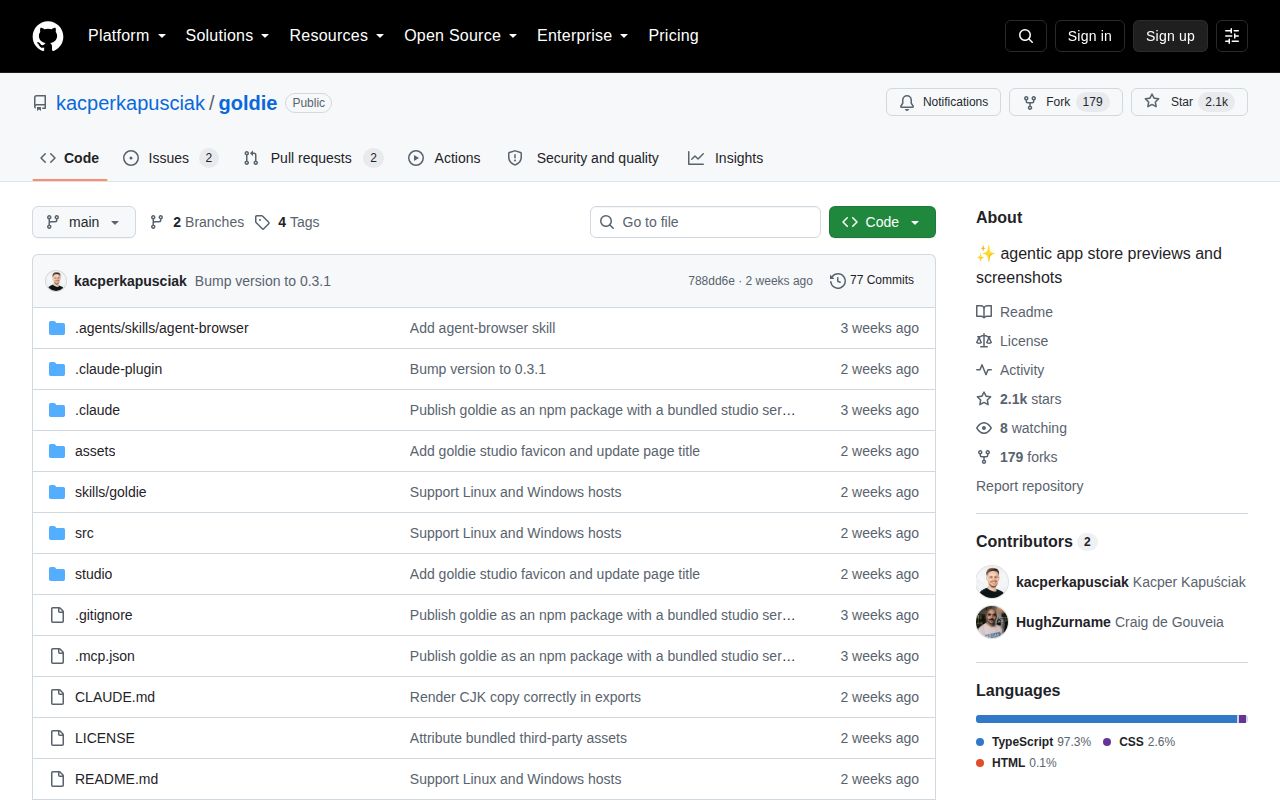This screenshot has width=1280, height=800.
Task: Switch to the Pull requests tab
Action: pos(313,158)
